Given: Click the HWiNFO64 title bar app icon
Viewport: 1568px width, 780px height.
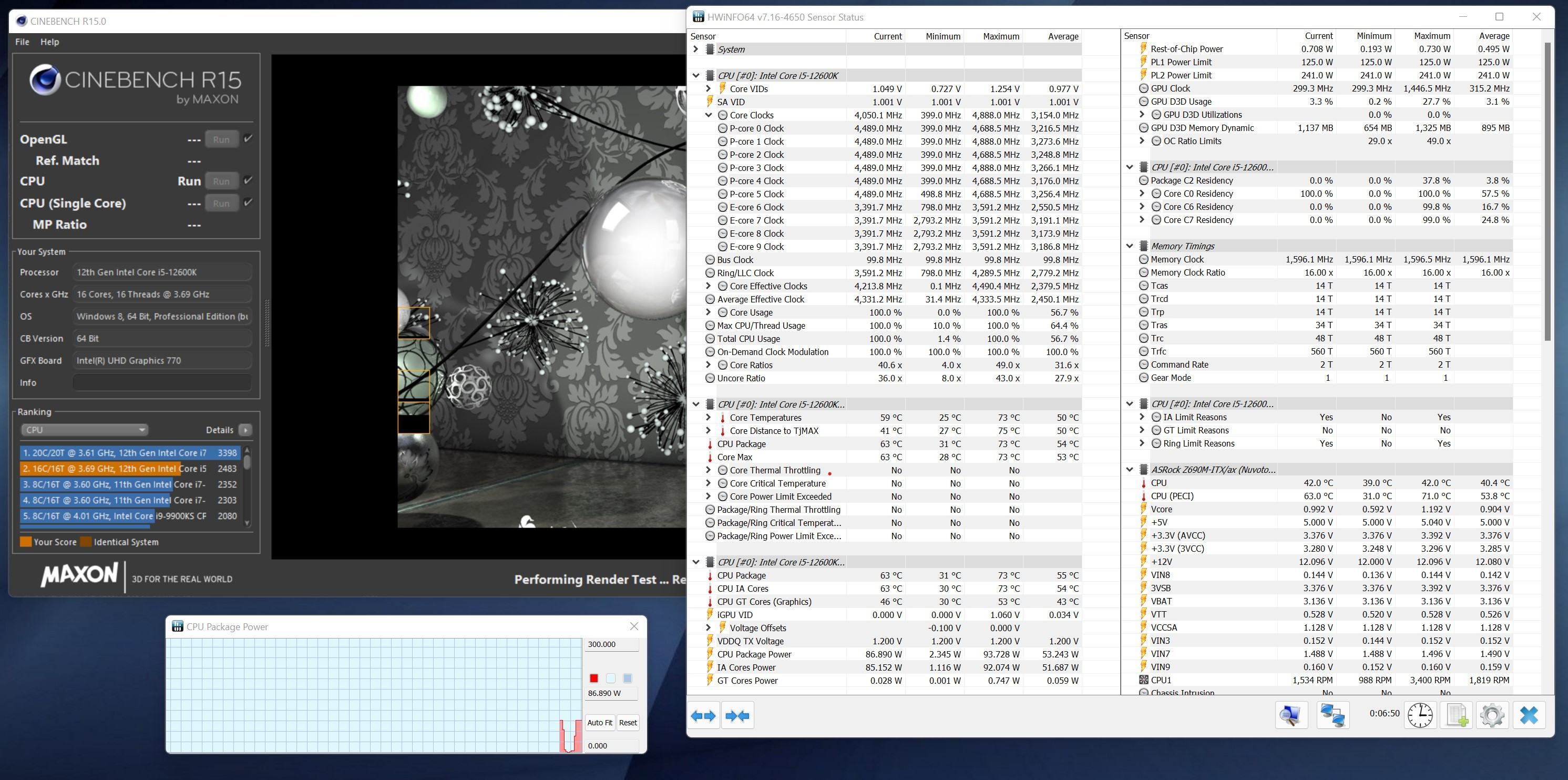Looking at the screenshot, I should point(698,17).
